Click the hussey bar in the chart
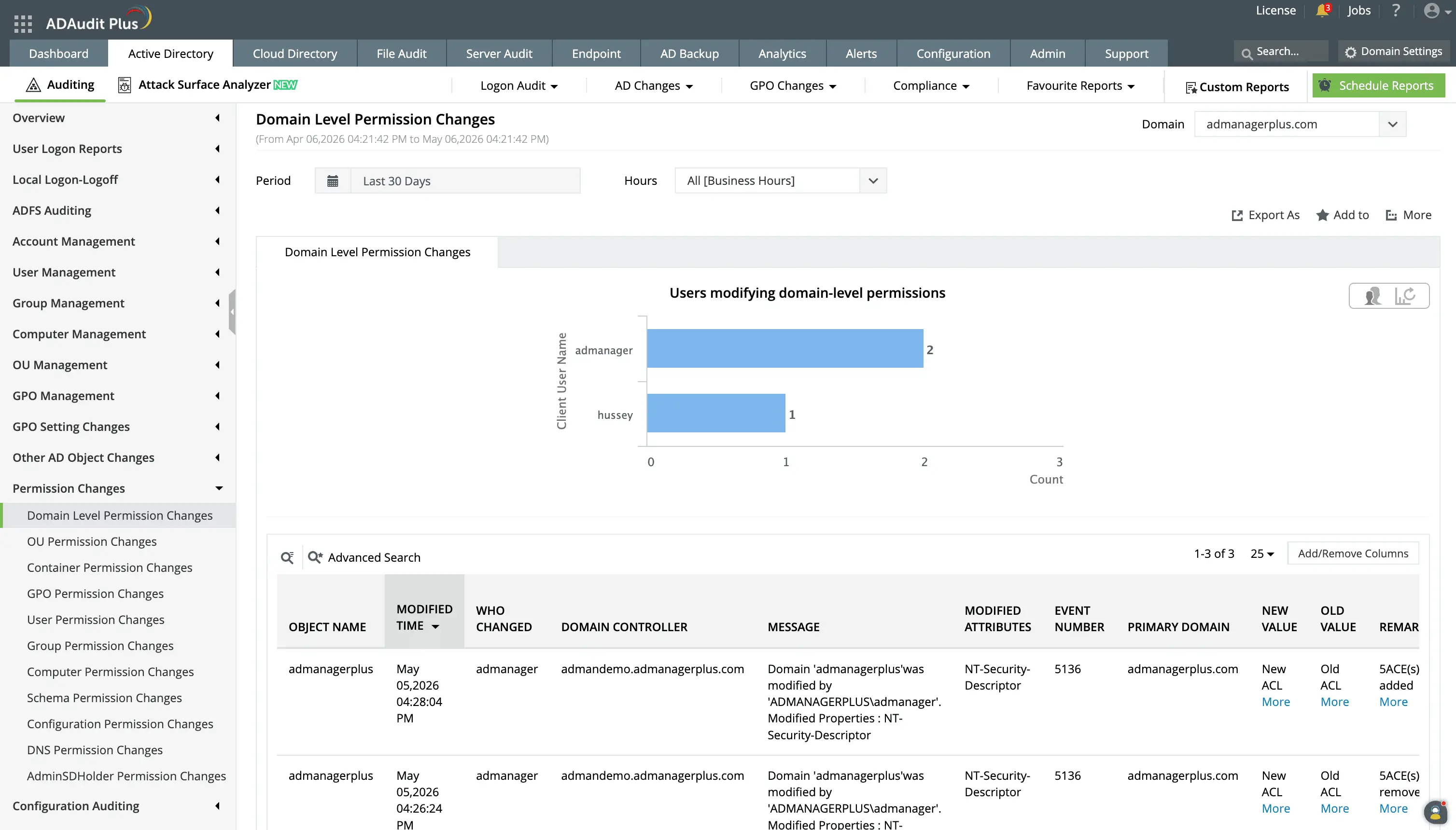1456x830 pixels. 716,413
